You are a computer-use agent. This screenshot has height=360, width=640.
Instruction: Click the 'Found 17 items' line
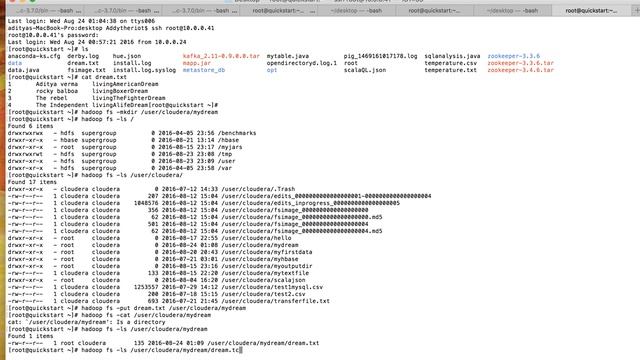tap(32, 182)
